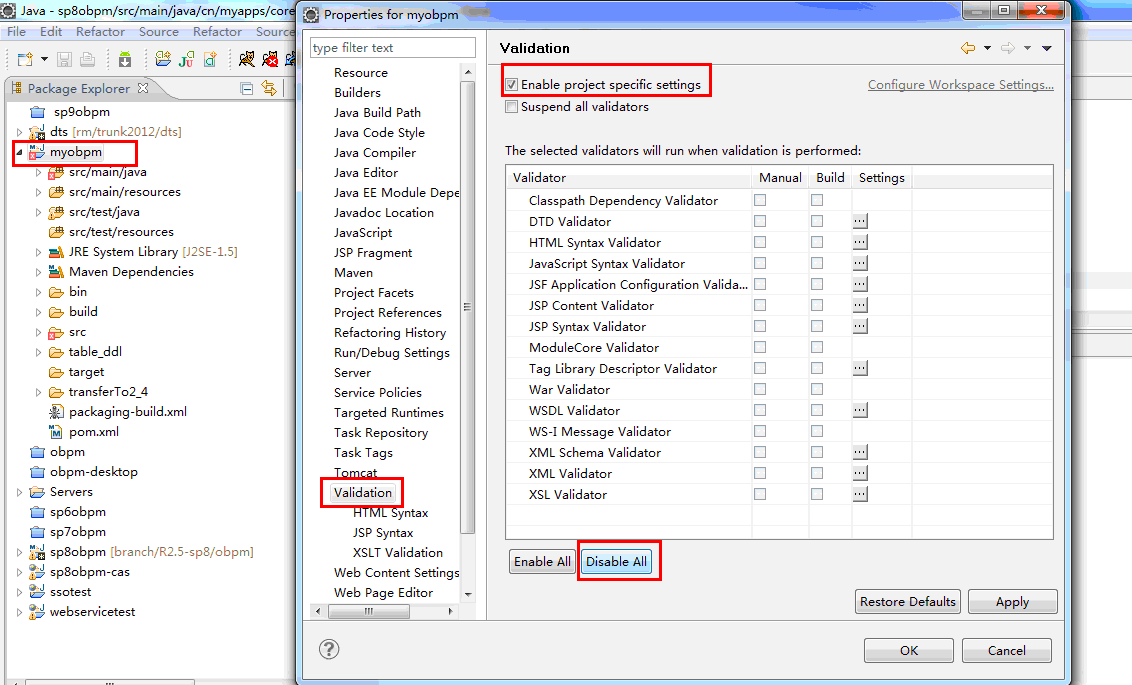The width and height of the screenshot is (1132, 685).
Task: Open Configure Workspace Settings link
Action: [x=960, y=84]
